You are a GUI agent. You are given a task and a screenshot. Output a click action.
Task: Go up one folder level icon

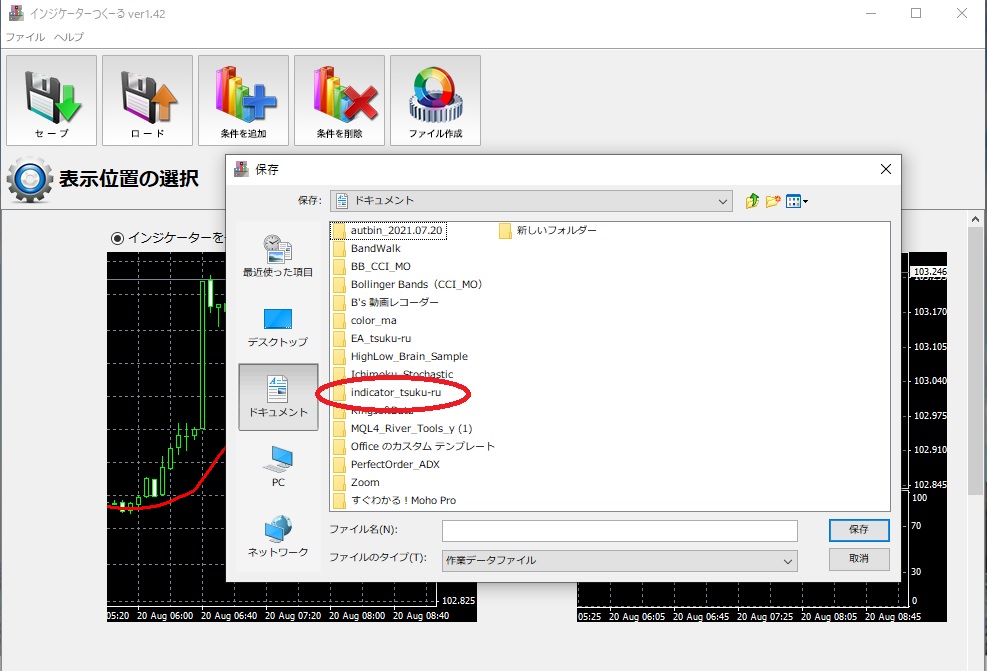[x=753, y=201]
